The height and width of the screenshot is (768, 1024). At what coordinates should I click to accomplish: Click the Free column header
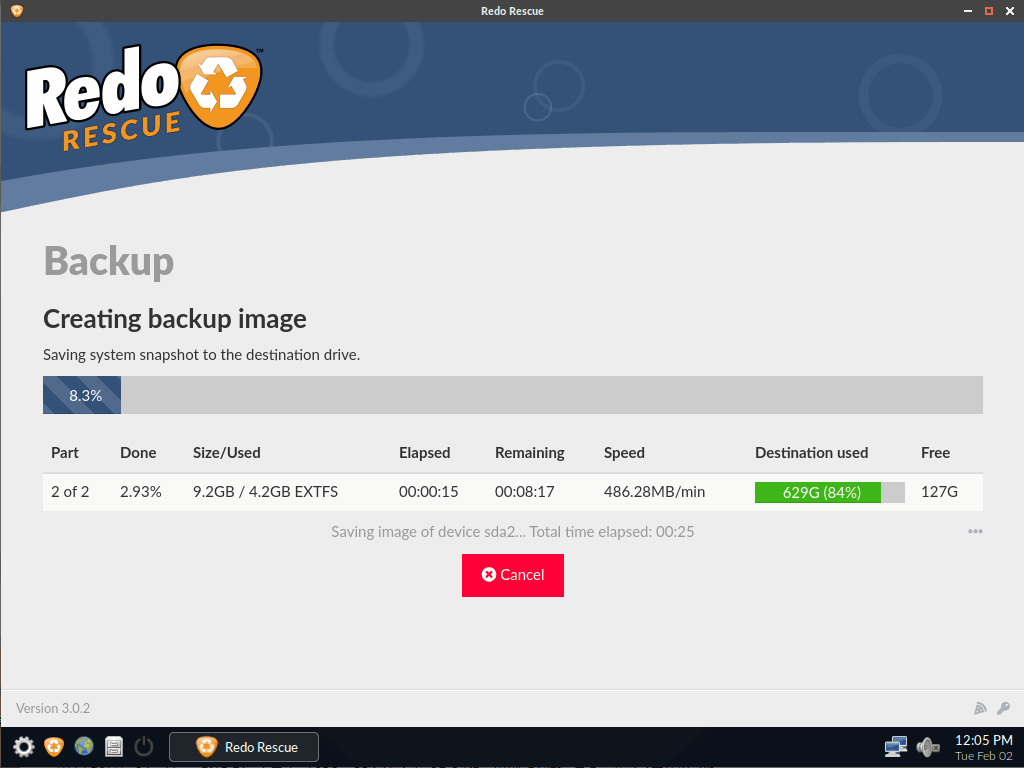[935, 453]
